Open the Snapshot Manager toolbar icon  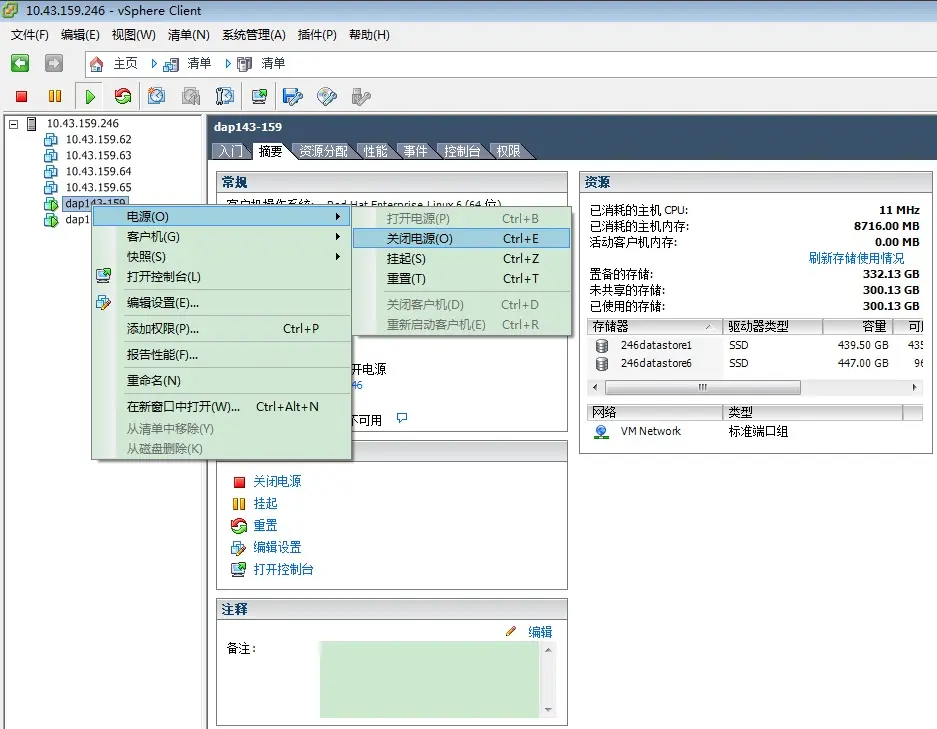(225, 96)
